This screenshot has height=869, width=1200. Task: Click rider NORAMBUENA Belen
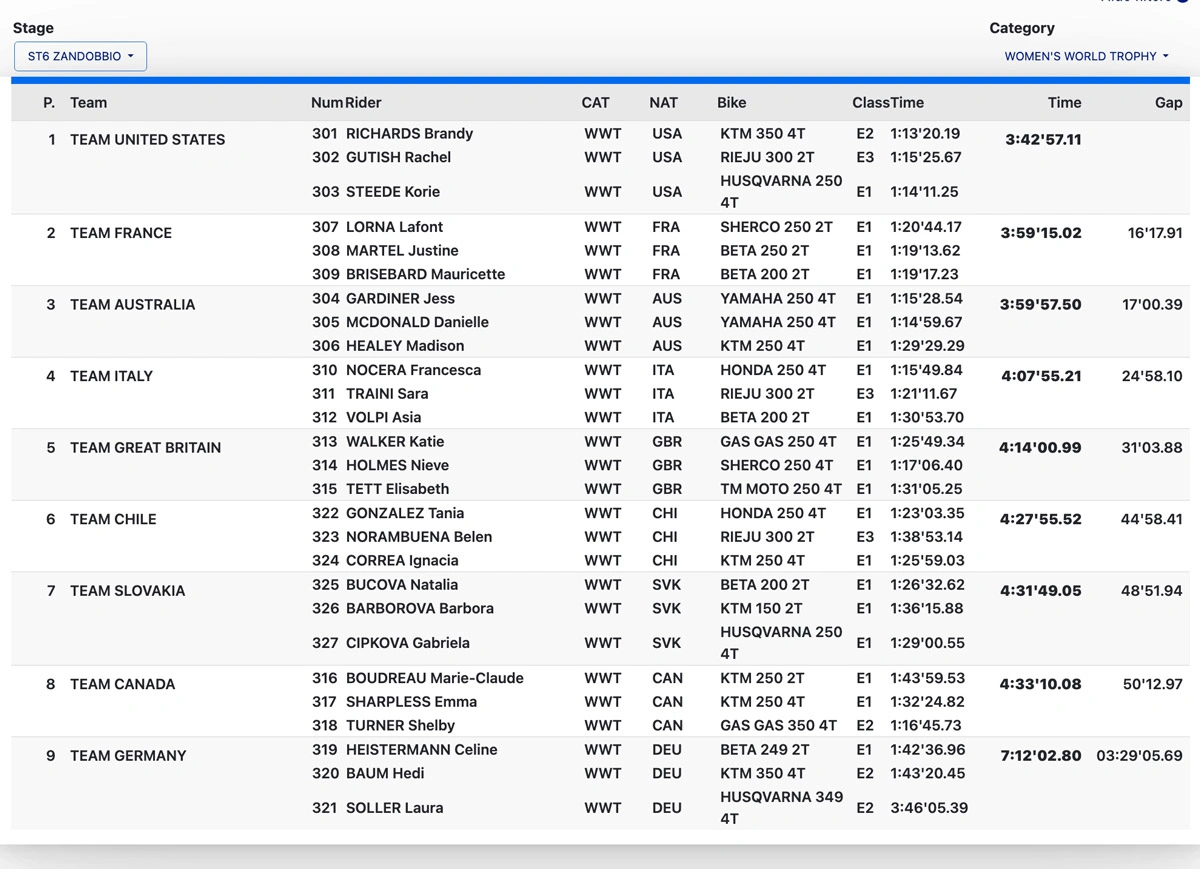click(419, 537)
